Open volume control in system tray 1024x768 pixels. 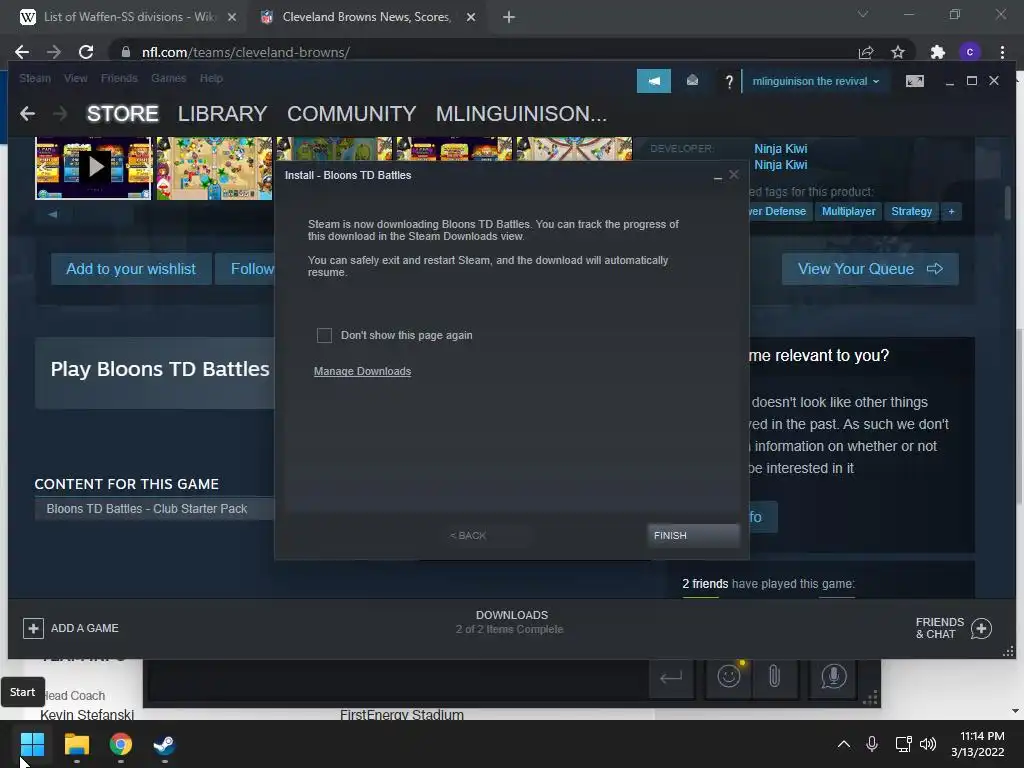pos(927,744)
